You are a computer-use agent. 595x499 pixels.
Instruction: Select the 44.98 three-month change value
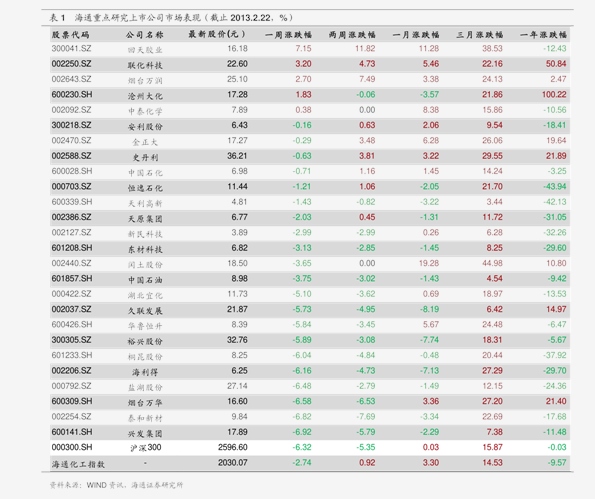point(492,263)
